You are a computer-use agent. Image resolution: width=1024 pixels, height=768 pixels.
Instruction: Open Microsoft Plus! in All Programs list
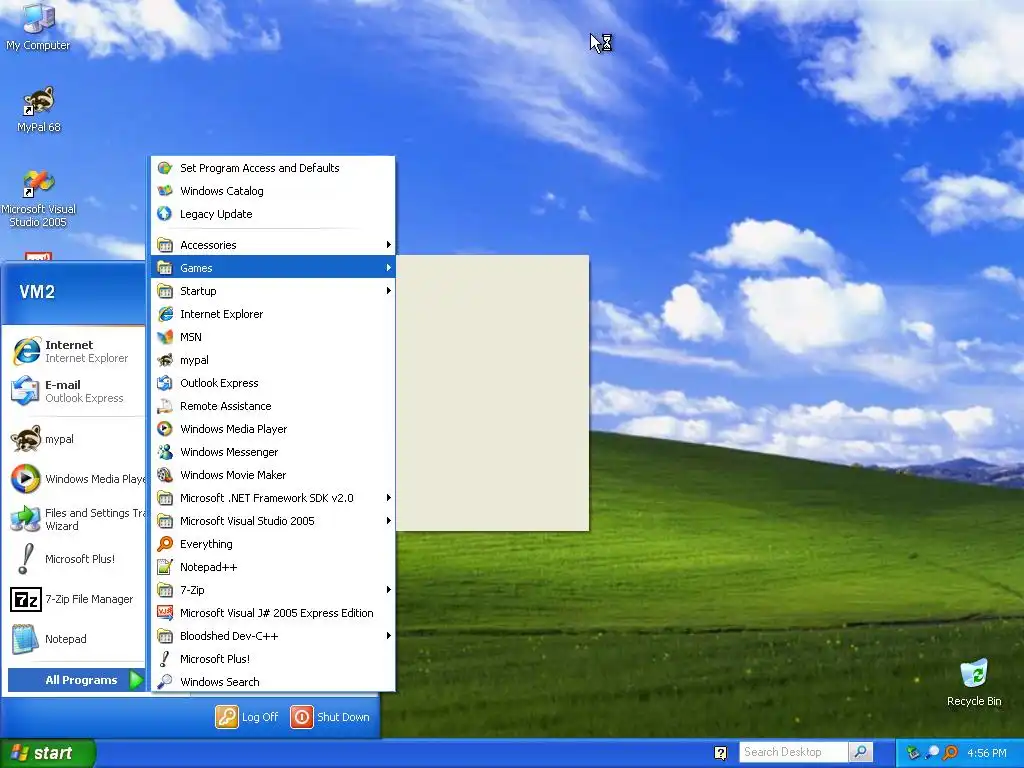click(273, 659)
